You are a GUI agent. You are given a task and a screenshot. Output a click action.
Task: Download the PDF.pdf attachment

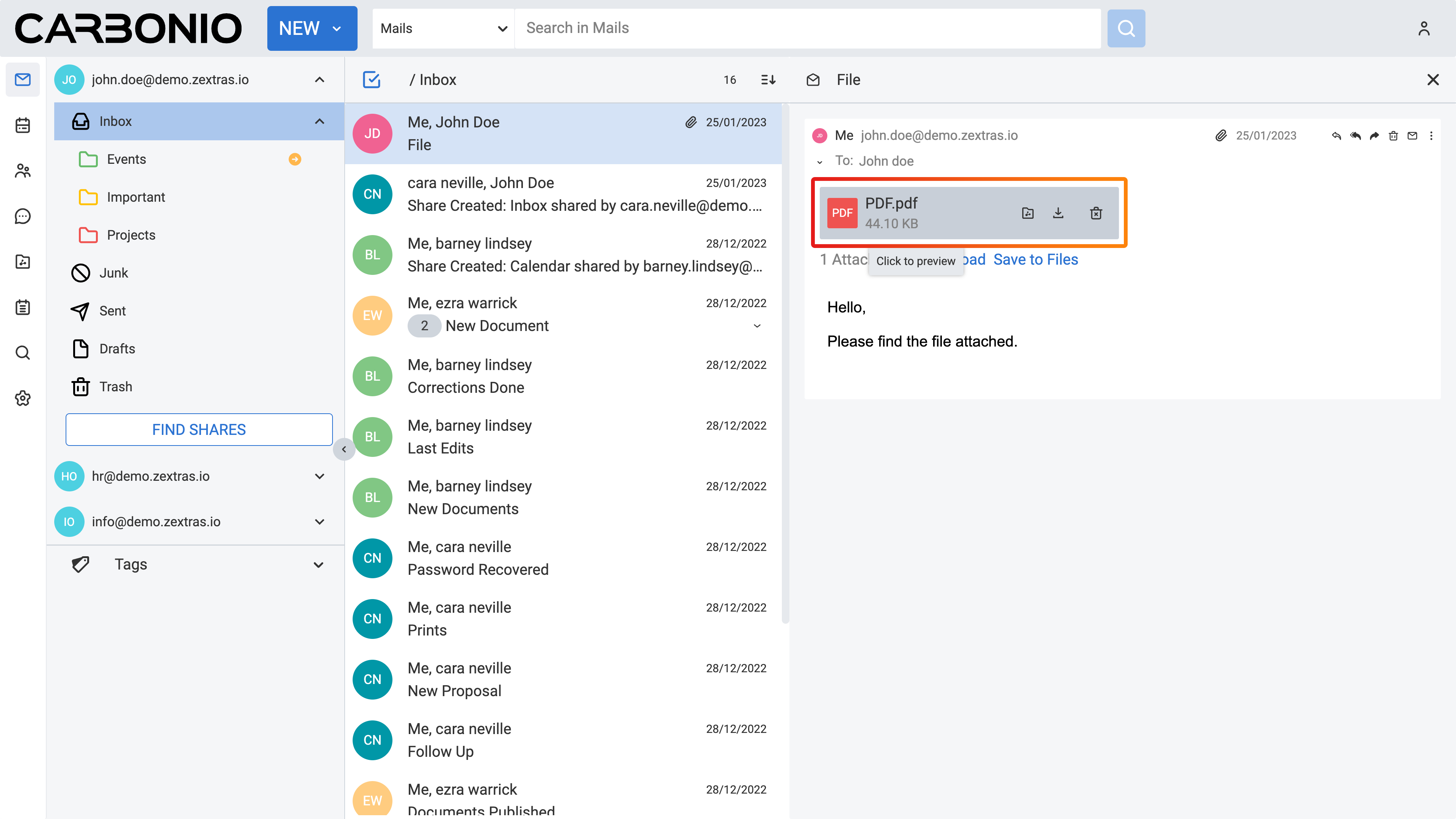[1058, 213]
